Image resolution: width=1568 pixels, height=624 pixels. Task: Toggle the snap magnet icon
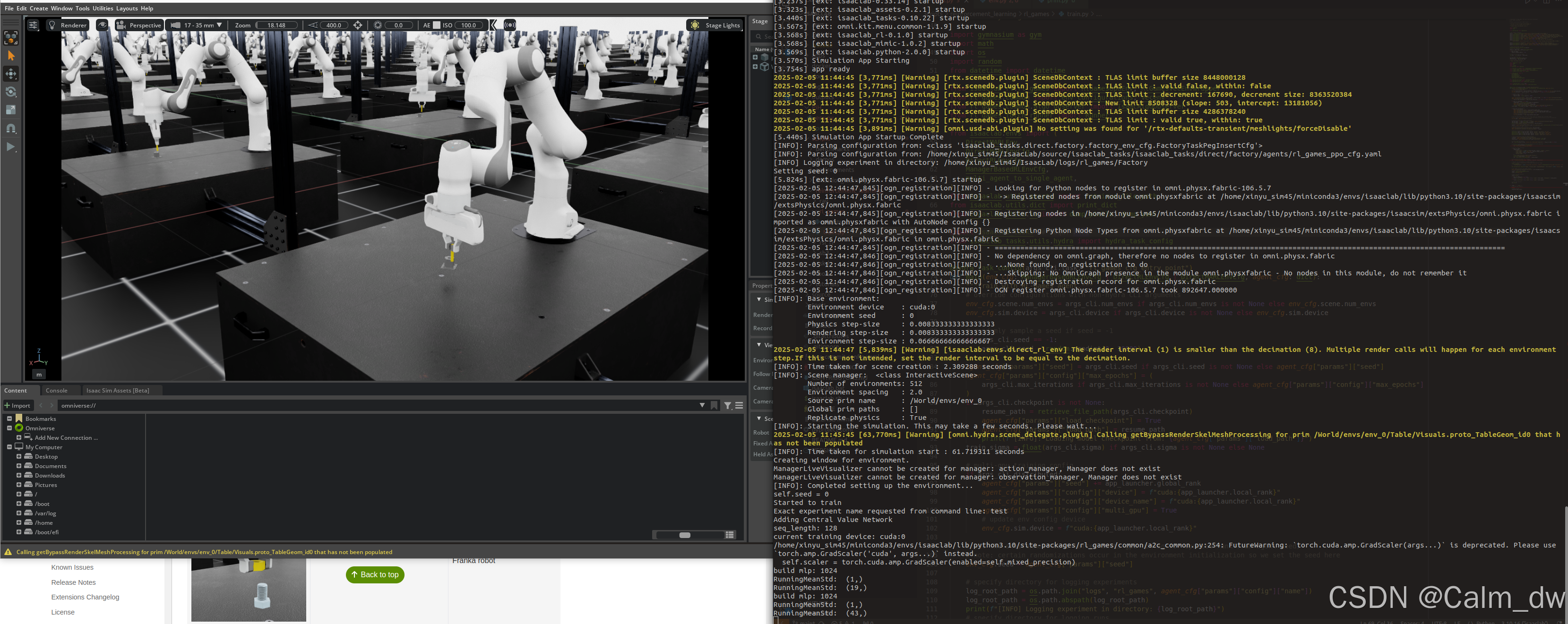point(11,128)
